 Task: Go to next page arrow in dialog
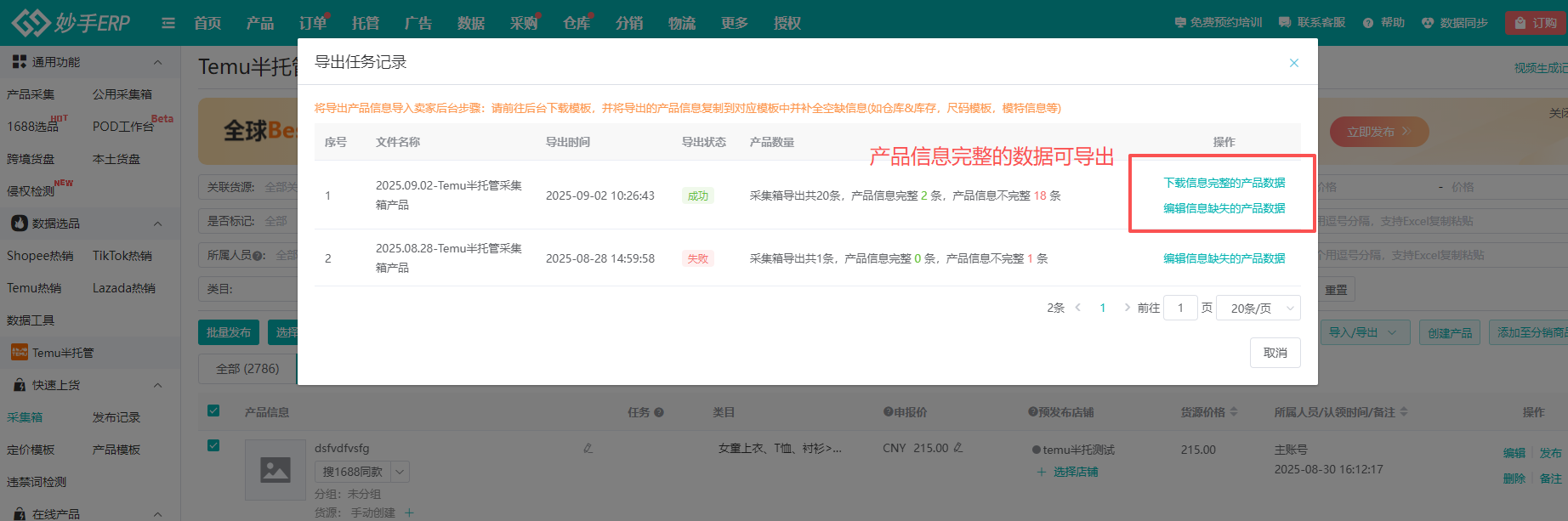(x=1128, y=308)
